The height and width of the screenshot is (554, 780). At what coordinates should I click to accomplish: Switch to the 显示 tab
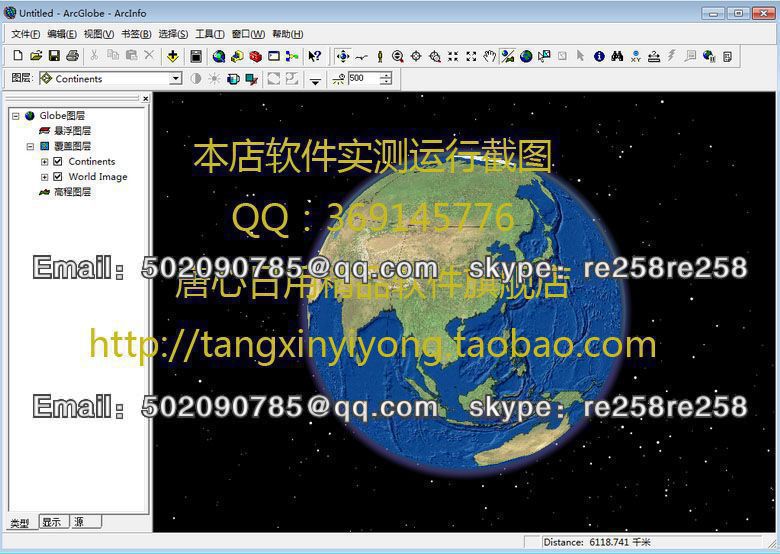[x=50, y=522]
